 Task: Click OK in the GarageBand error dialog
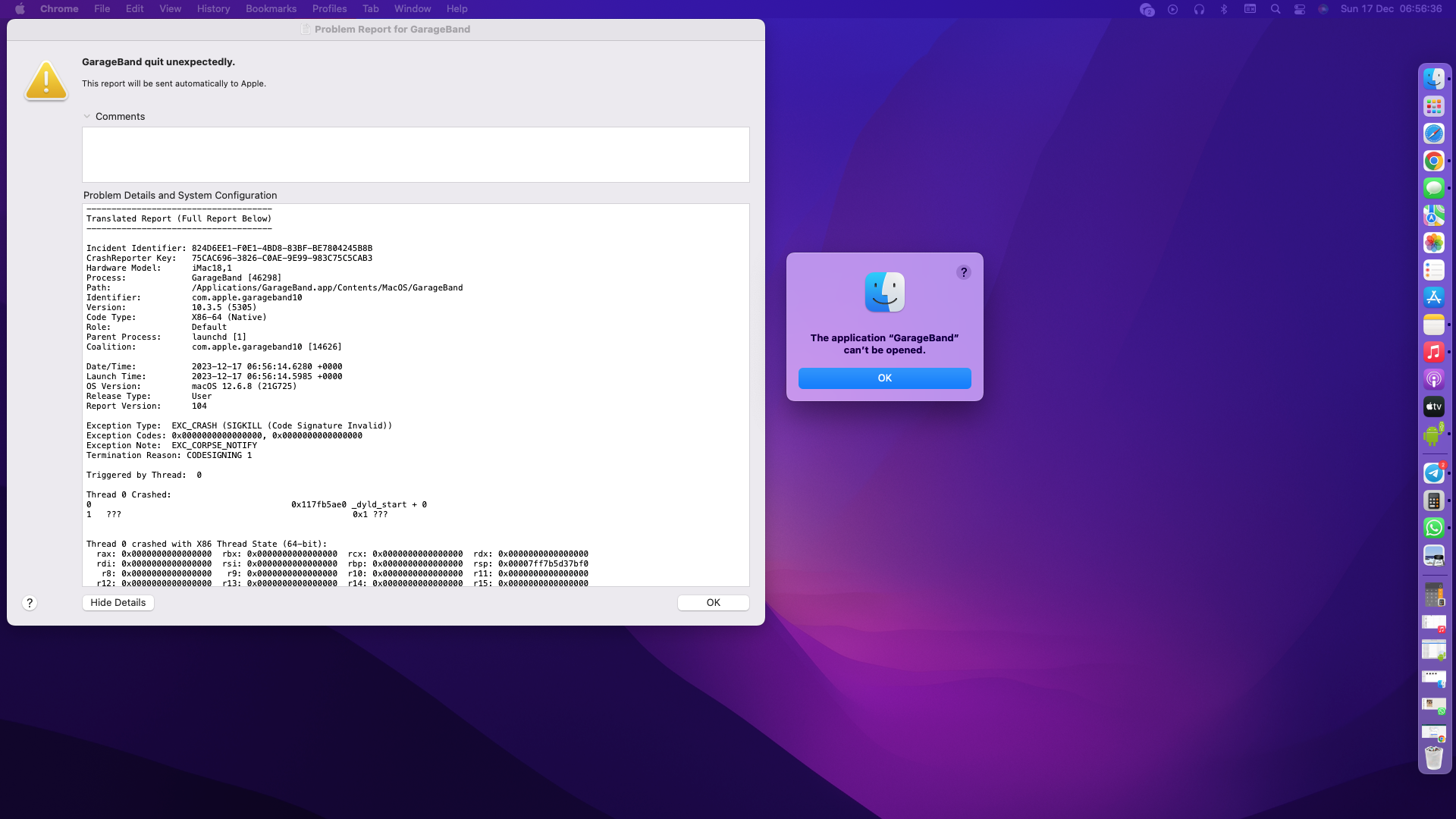pos(884,378)
